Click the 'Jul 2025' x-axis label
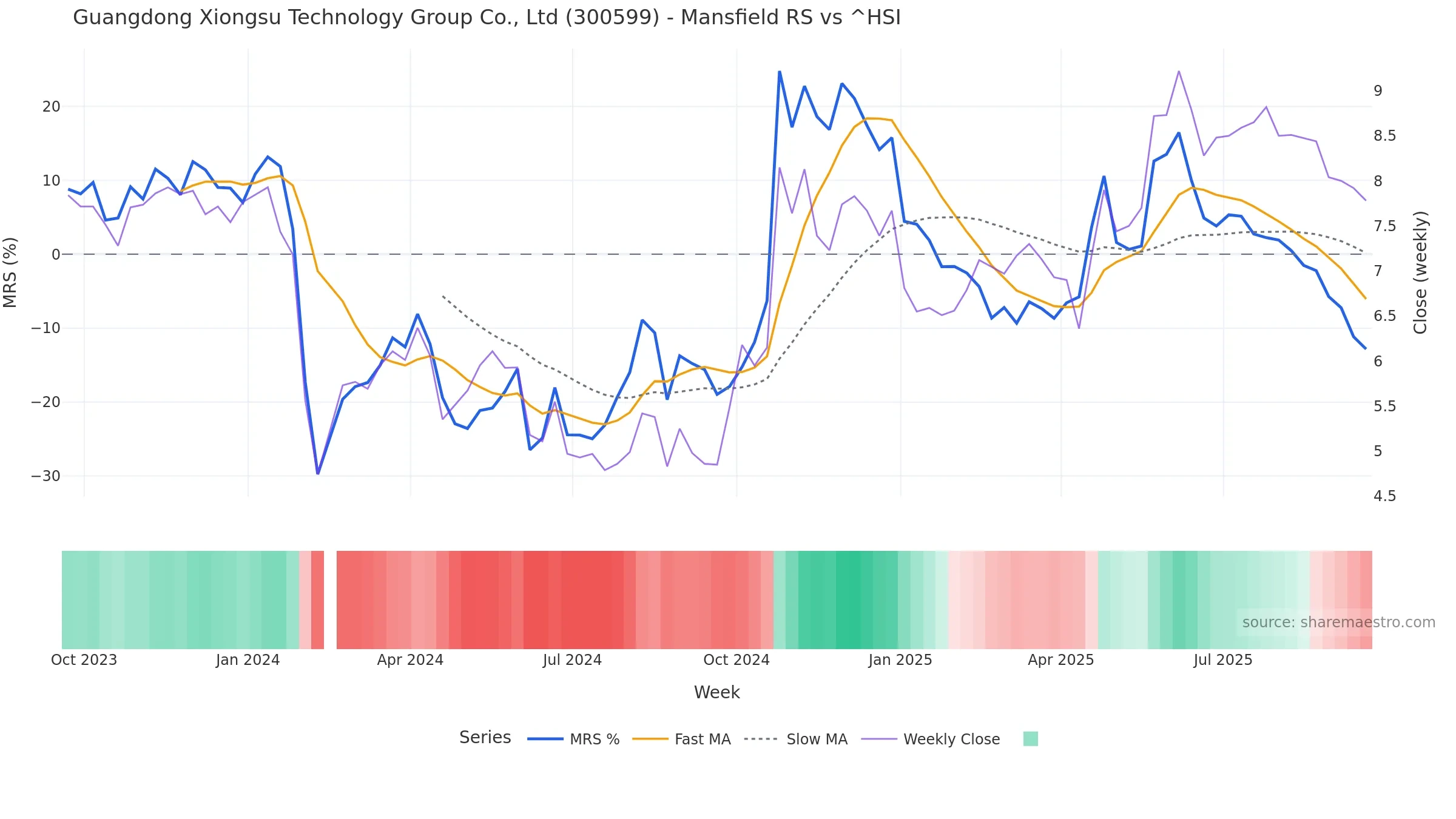 pos(1223,660)
